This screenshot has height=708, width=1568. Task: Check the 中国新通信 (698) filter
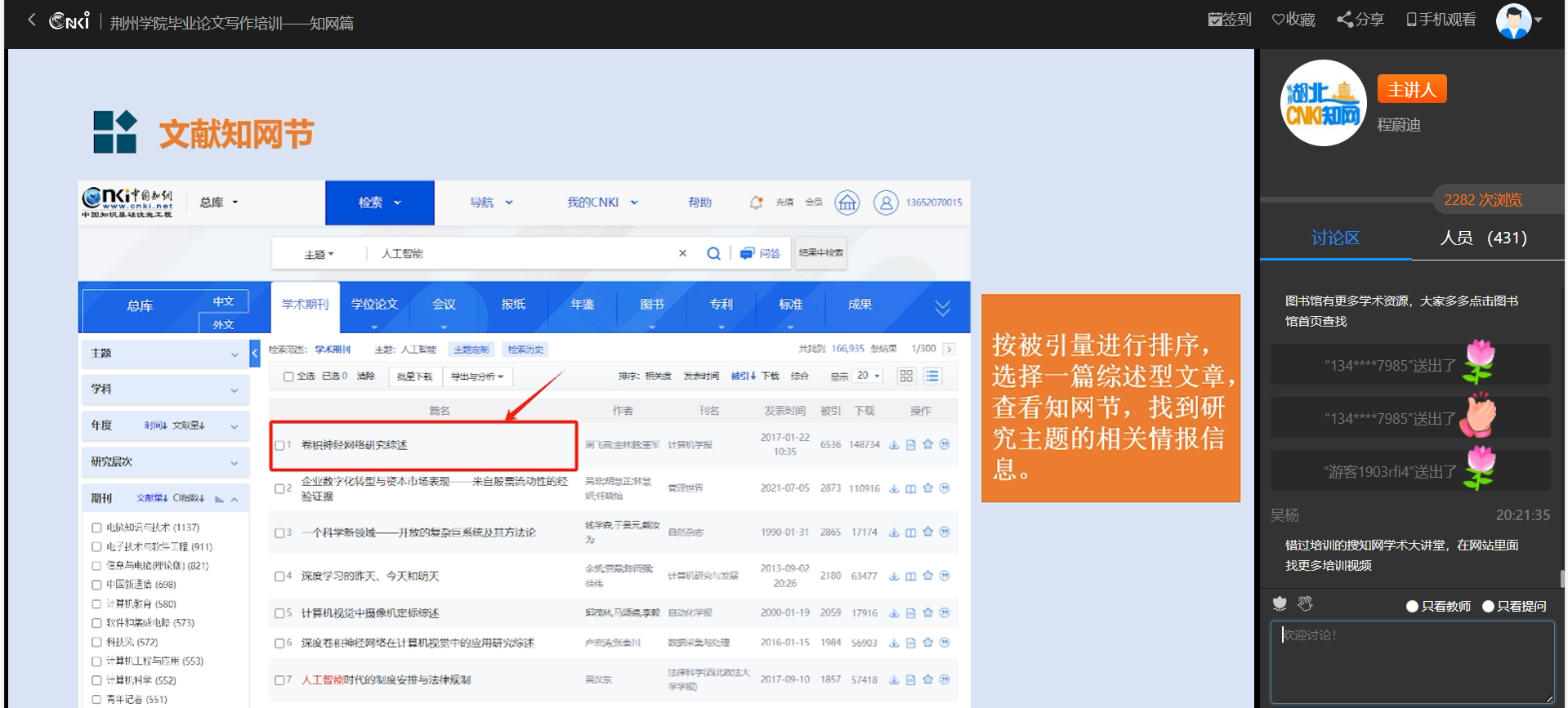pyautogui.click(x=96, y=584)
